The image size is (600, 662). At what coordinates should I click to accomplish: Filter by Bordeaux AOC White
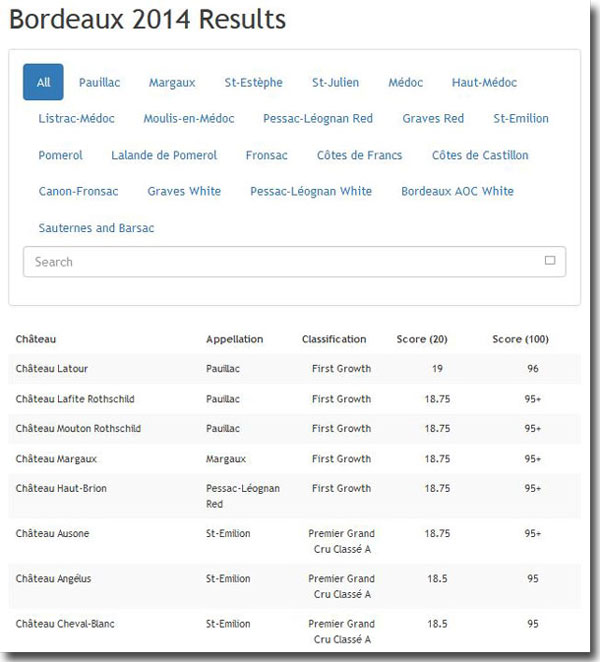457,191
